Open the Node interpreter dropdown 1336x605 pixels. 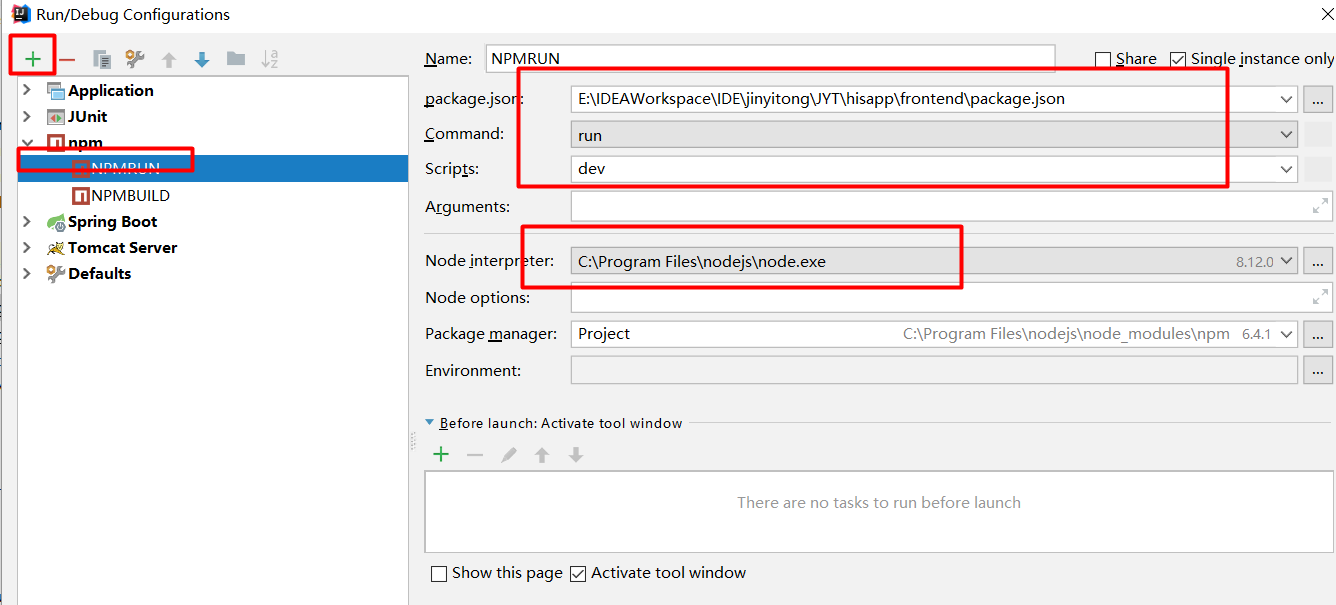(1286, 262)
